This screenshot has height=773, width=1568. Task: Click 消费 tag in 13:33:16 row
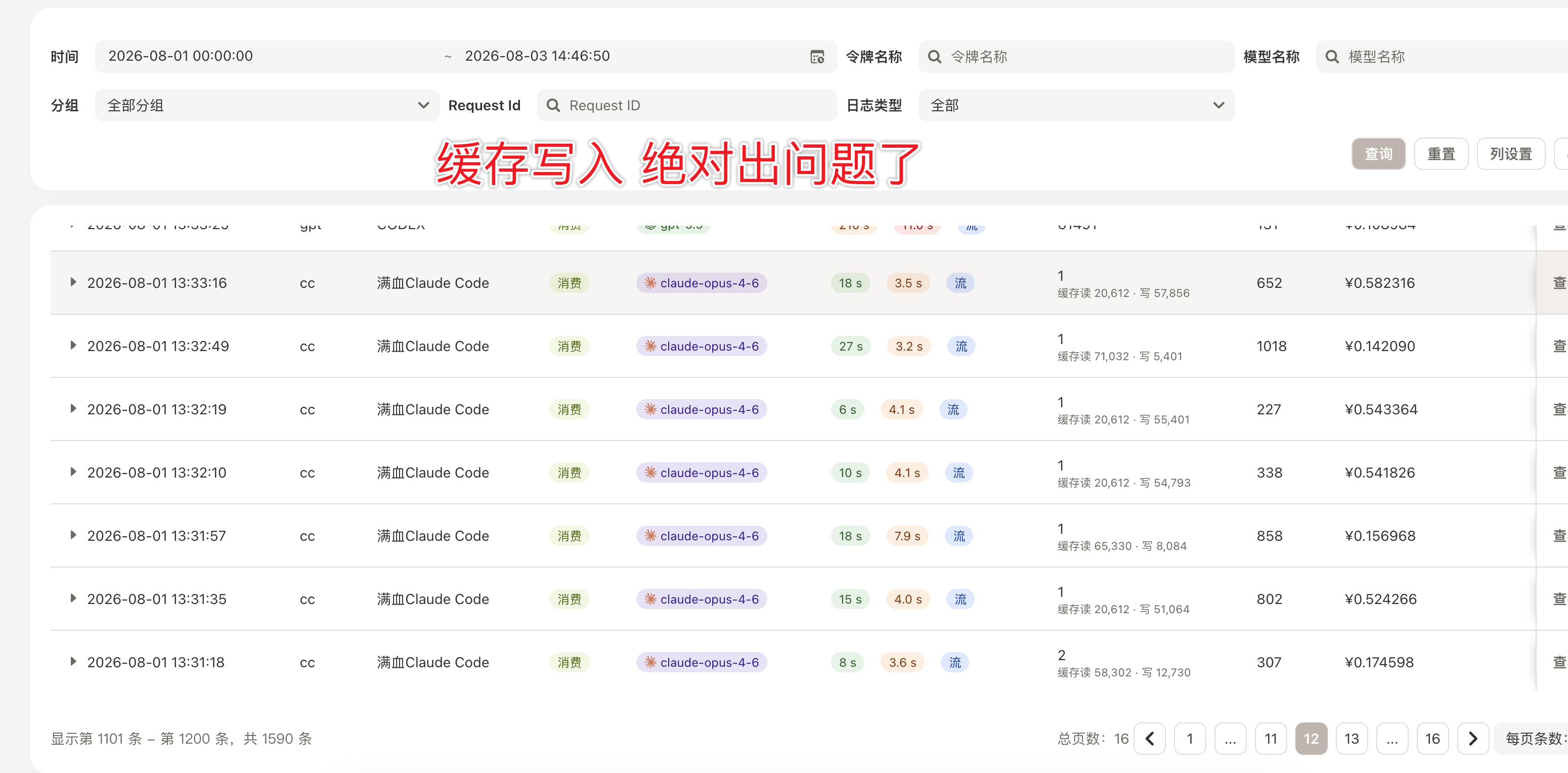569,283
